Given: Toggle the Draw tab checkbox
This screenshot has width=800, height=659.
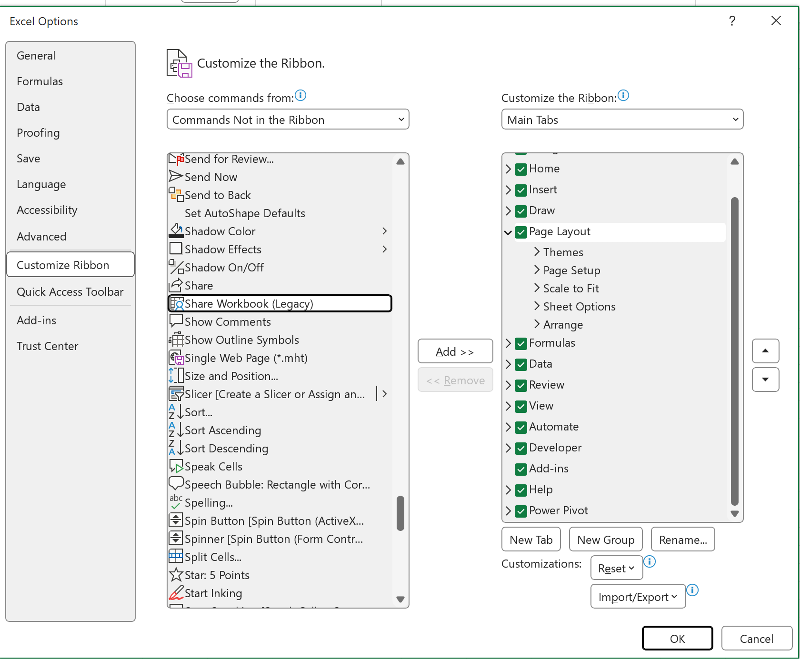Looking at the screenshot, I should point(521,211).
